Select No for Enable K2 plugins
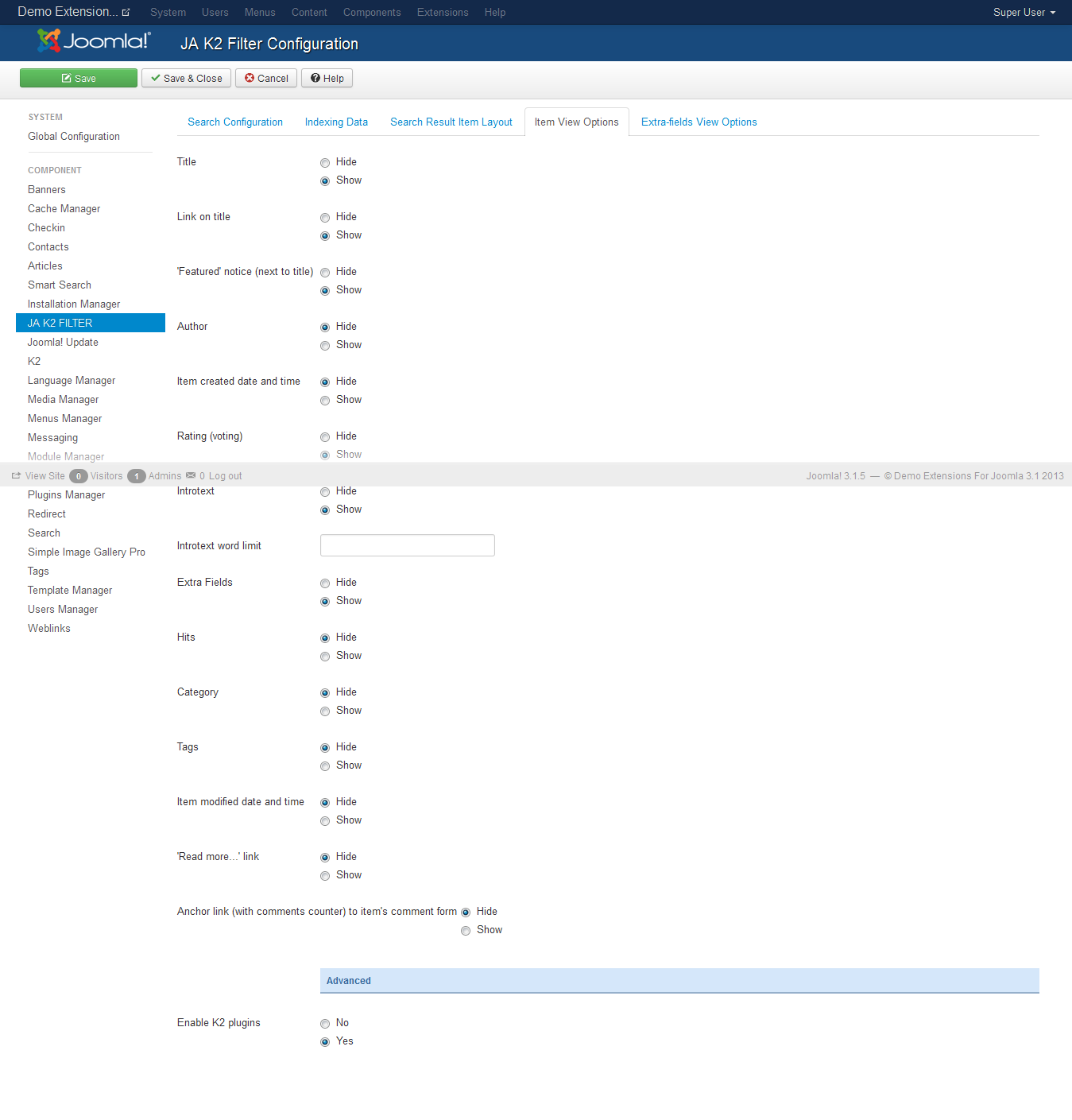This screenshot has width=1072, height=1120. tap(325, 1024)
